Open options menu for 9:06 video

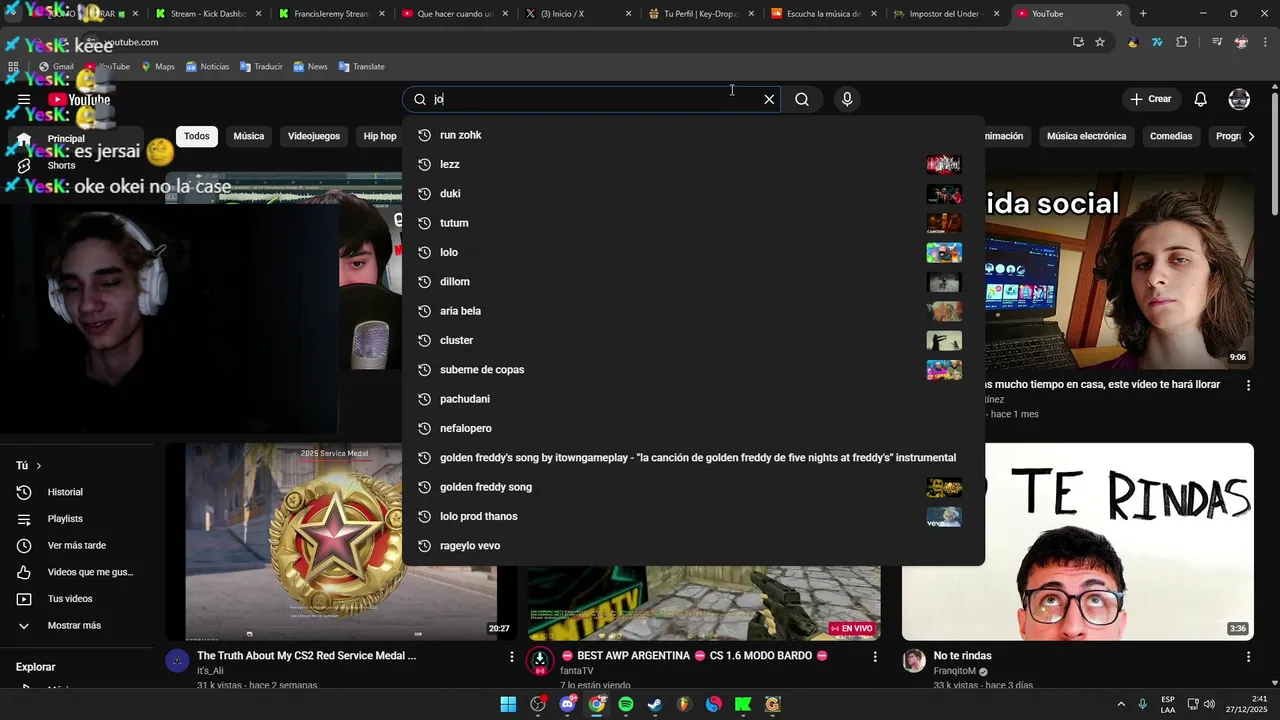1248,385
